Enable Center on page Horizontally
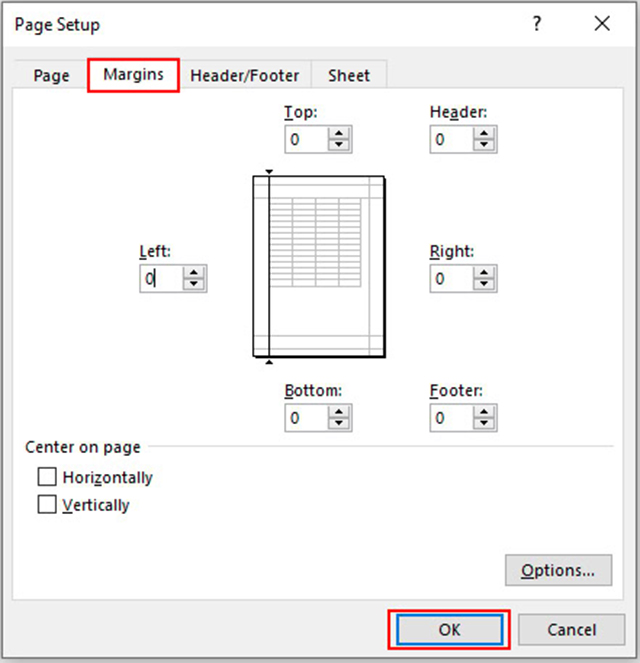 (47, 477)
